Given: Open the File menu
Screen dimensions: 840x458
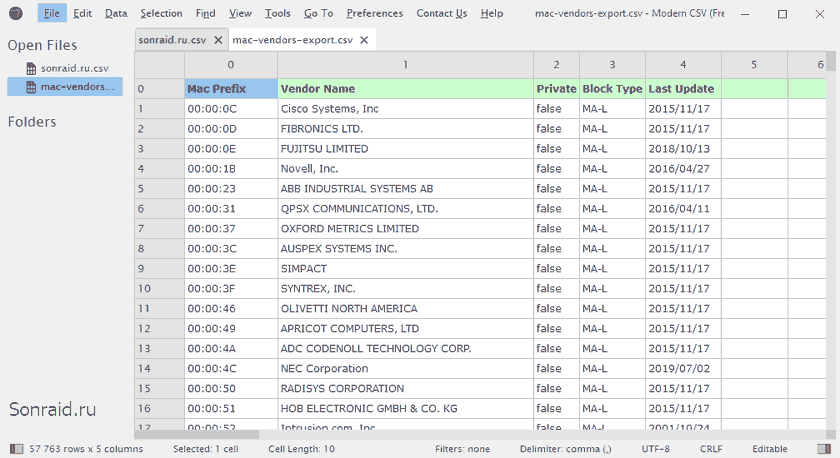Looking at the screenshot, I should click(x=52, y=13).
